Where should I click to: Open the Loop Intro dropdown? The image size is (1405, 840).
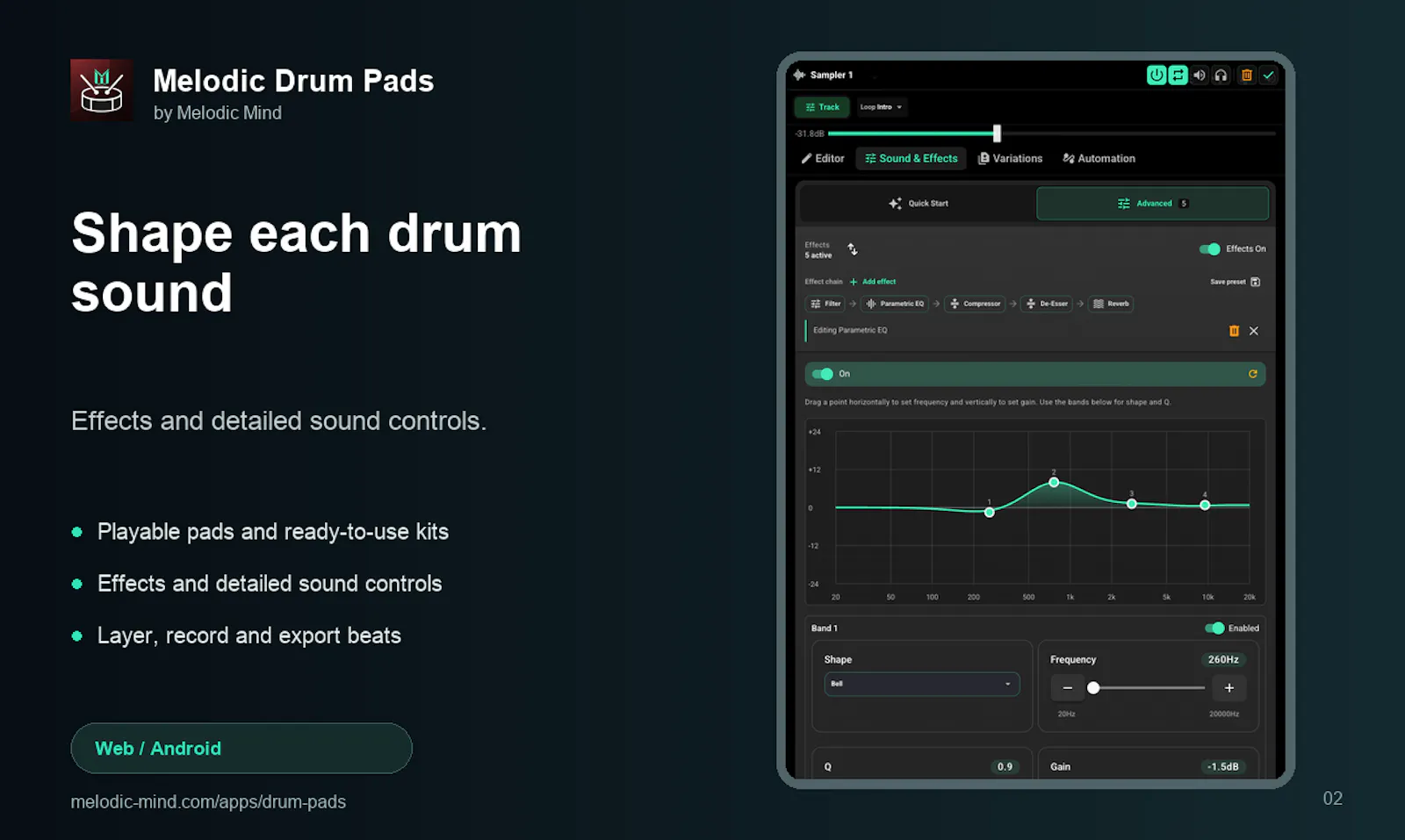pos(881,107)
